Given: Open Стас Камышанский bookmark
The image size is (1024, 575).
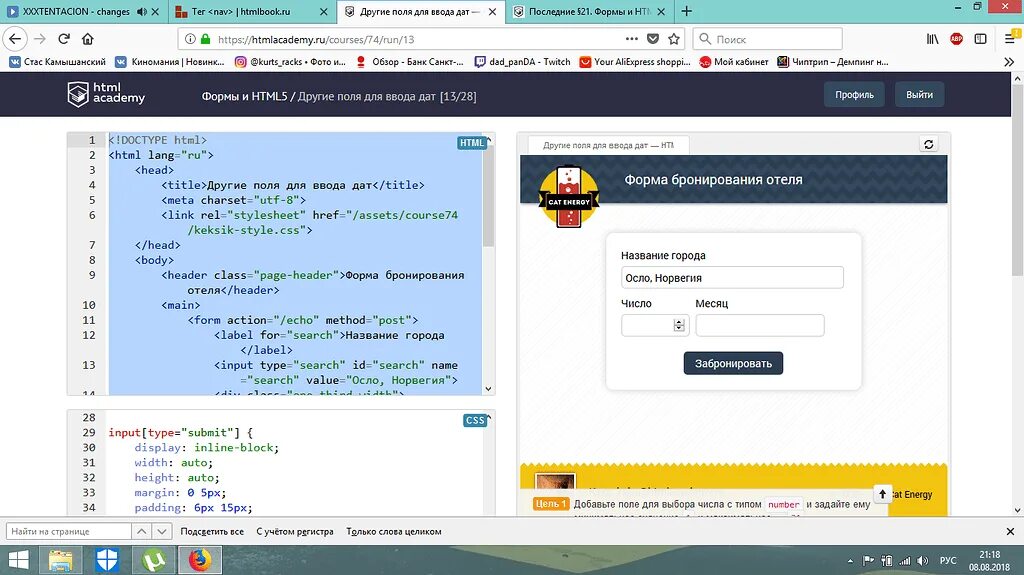Looking at the screenshot, I should (56, 62).
